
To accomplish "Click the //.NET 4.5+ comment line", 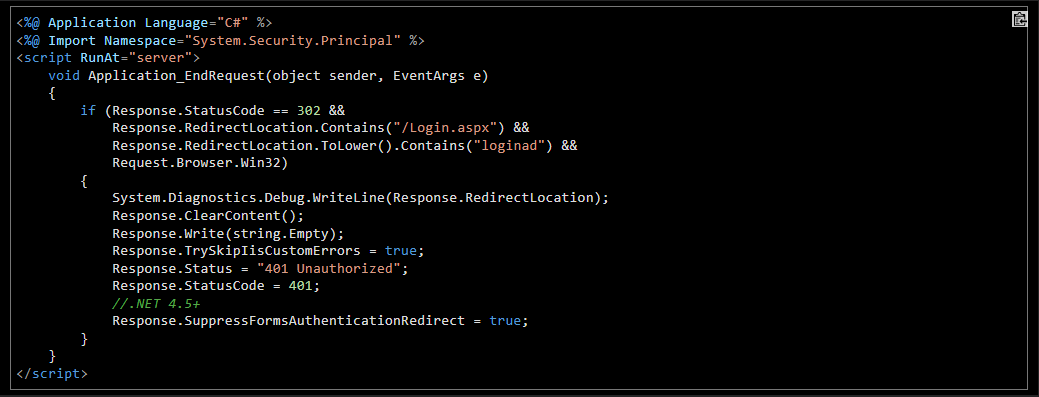I will (x=156, y=304).
